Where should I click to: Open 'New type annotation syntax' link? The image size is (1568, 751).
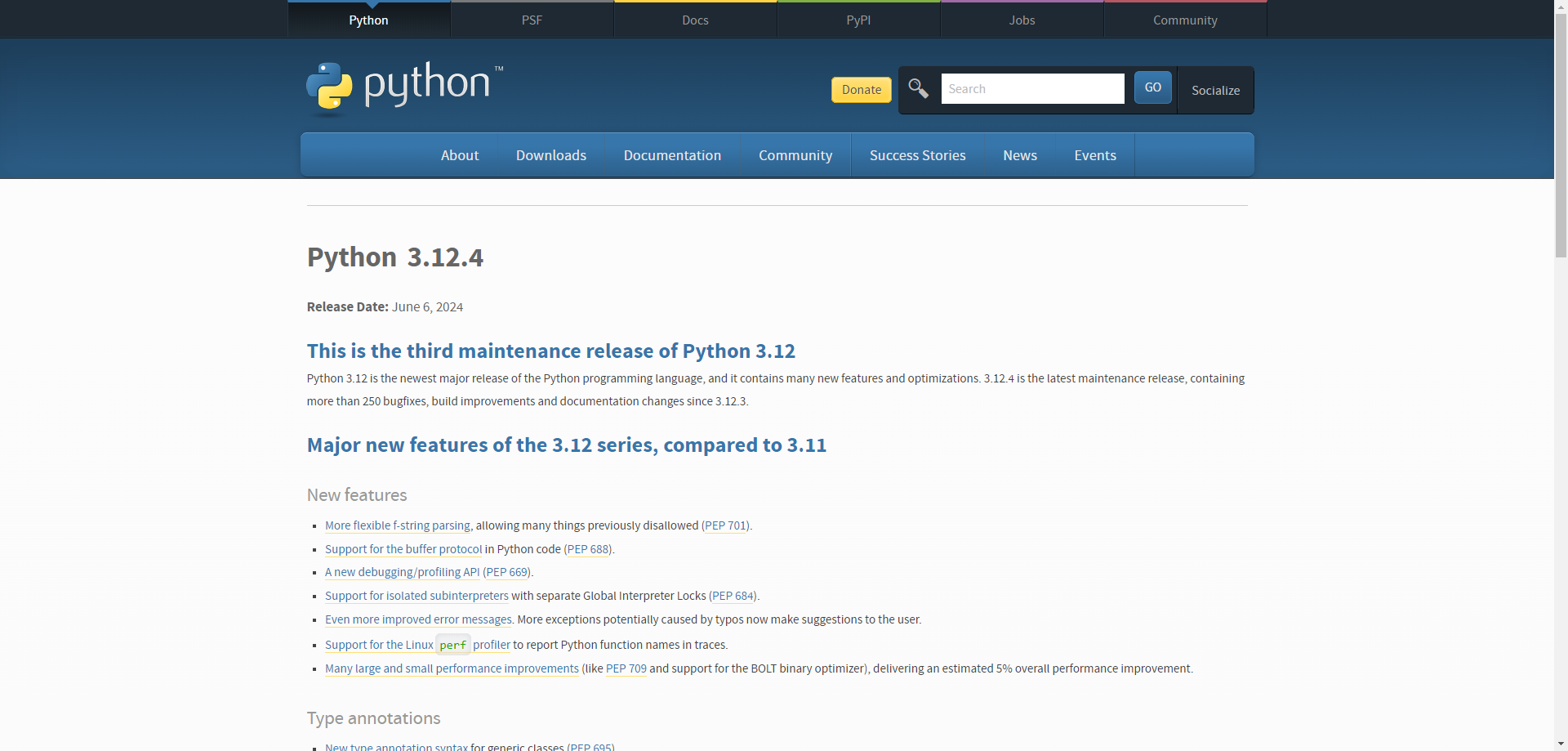(396, 745)
